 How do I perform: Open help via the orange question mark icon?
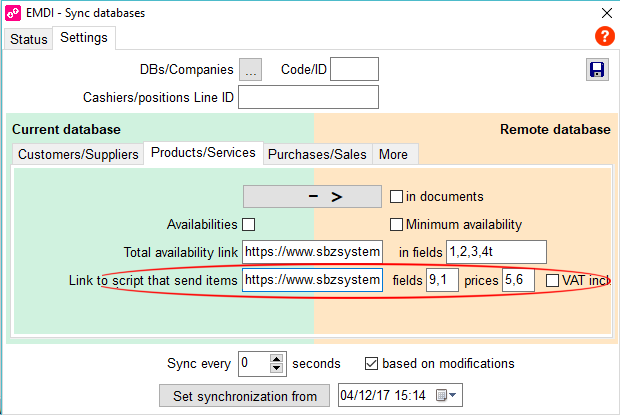click(605, 36)
